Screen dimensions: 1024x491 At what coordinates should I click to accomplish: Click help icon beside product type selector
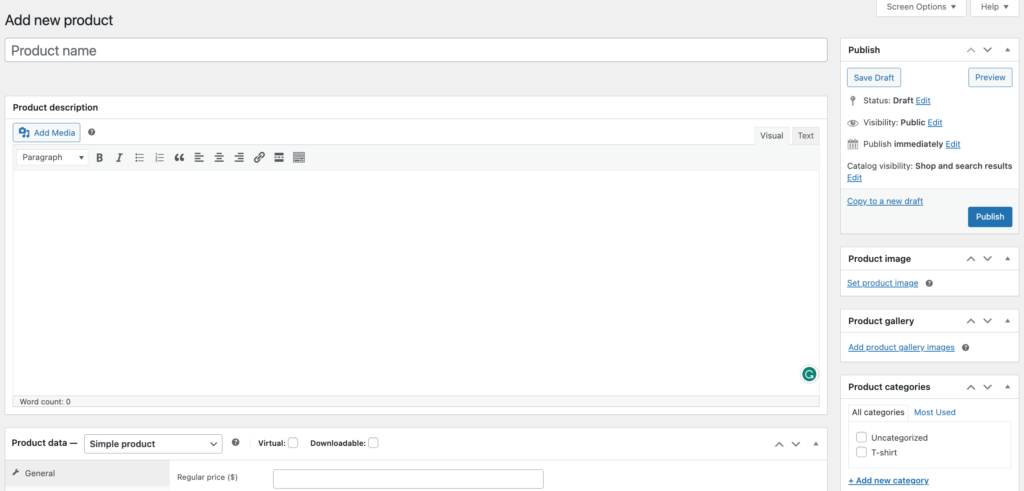tap(236, 442)
